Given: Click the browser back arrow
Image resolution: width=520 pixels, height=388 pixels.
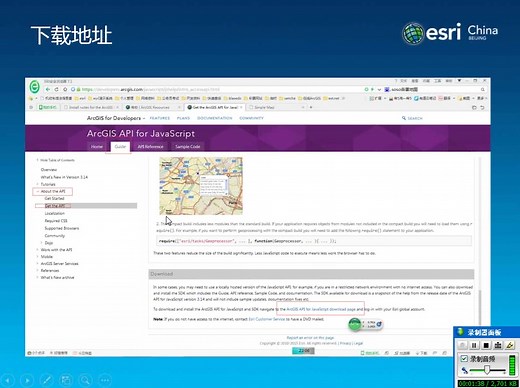Looking at the screenshot, I should [x=48, y=89].
